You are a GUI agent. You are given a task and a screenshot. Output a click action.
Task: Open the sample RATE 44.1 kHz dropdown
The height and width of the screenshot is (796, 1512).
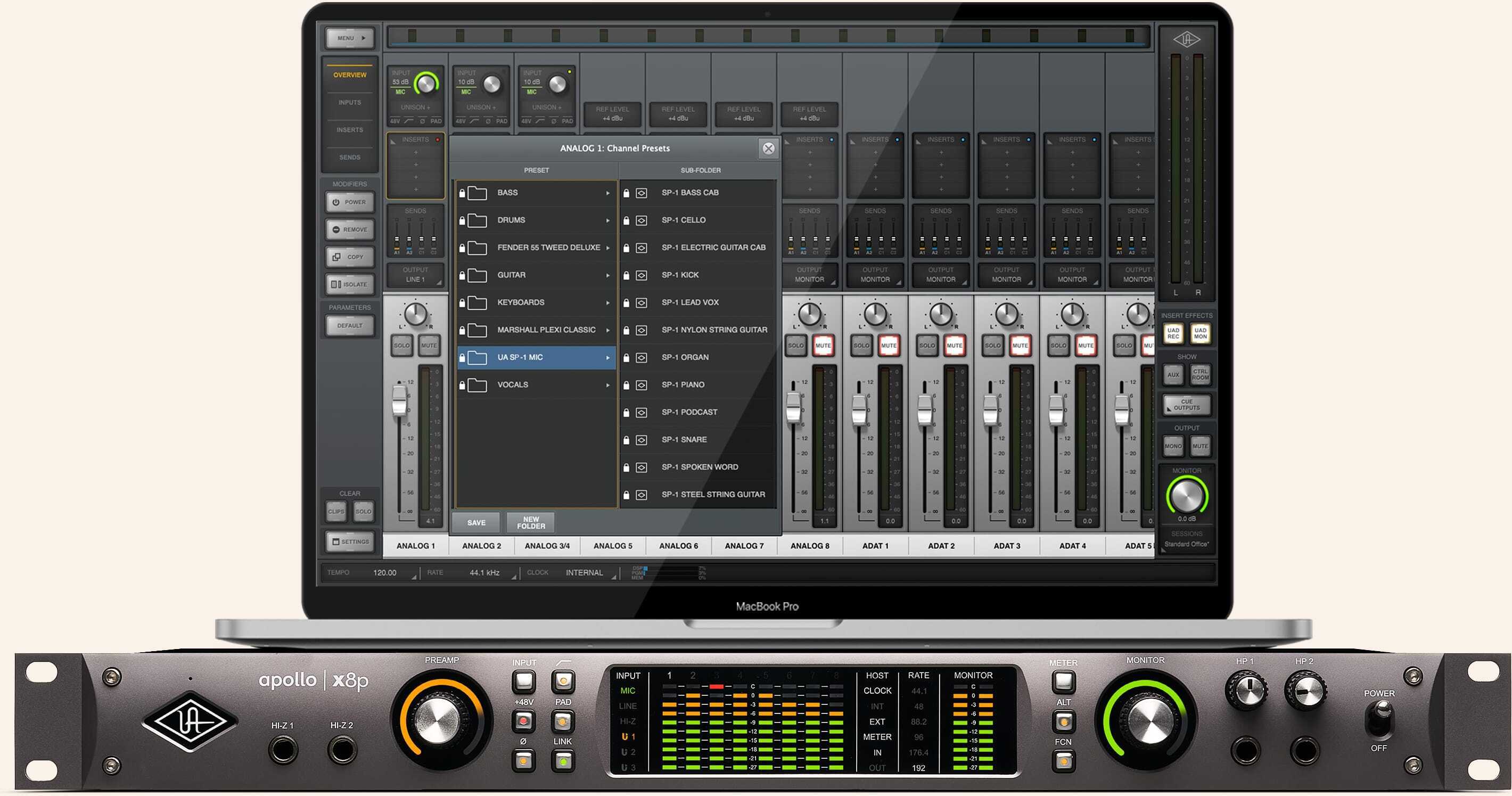[485, 573]
